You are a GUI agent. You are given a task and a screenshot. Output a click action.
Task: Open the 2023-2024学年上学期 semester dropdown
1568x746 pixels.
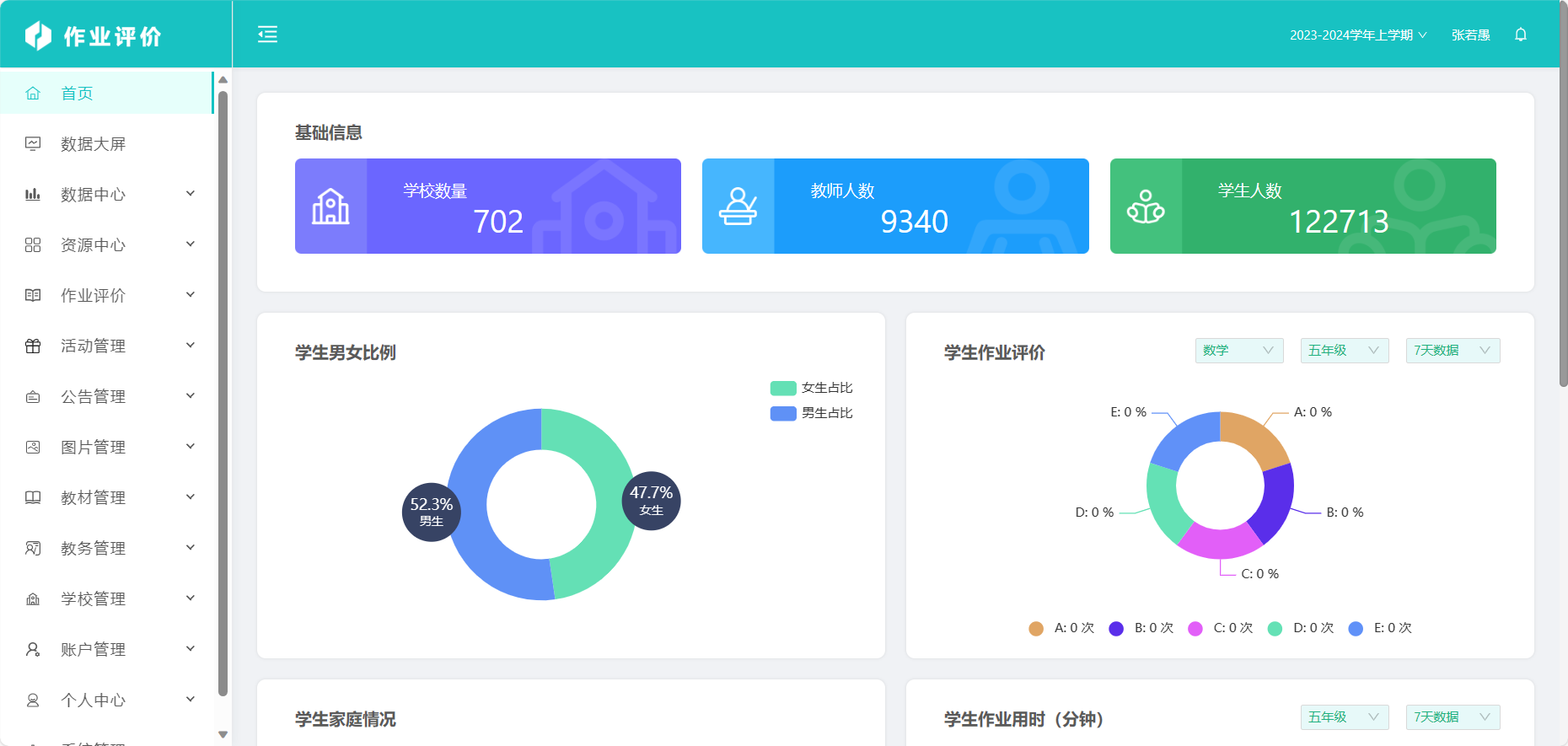click(x=1358, y=35)
